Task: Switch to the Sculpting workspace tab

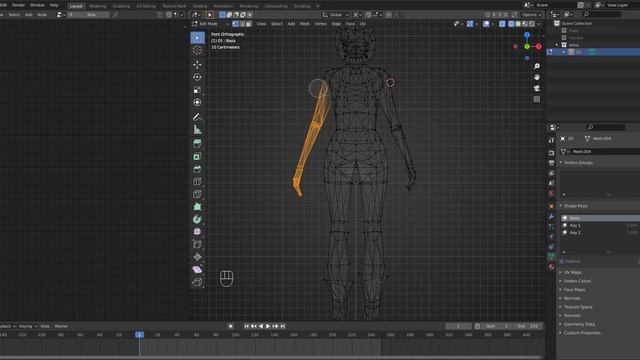Action: tap(121, 6)
